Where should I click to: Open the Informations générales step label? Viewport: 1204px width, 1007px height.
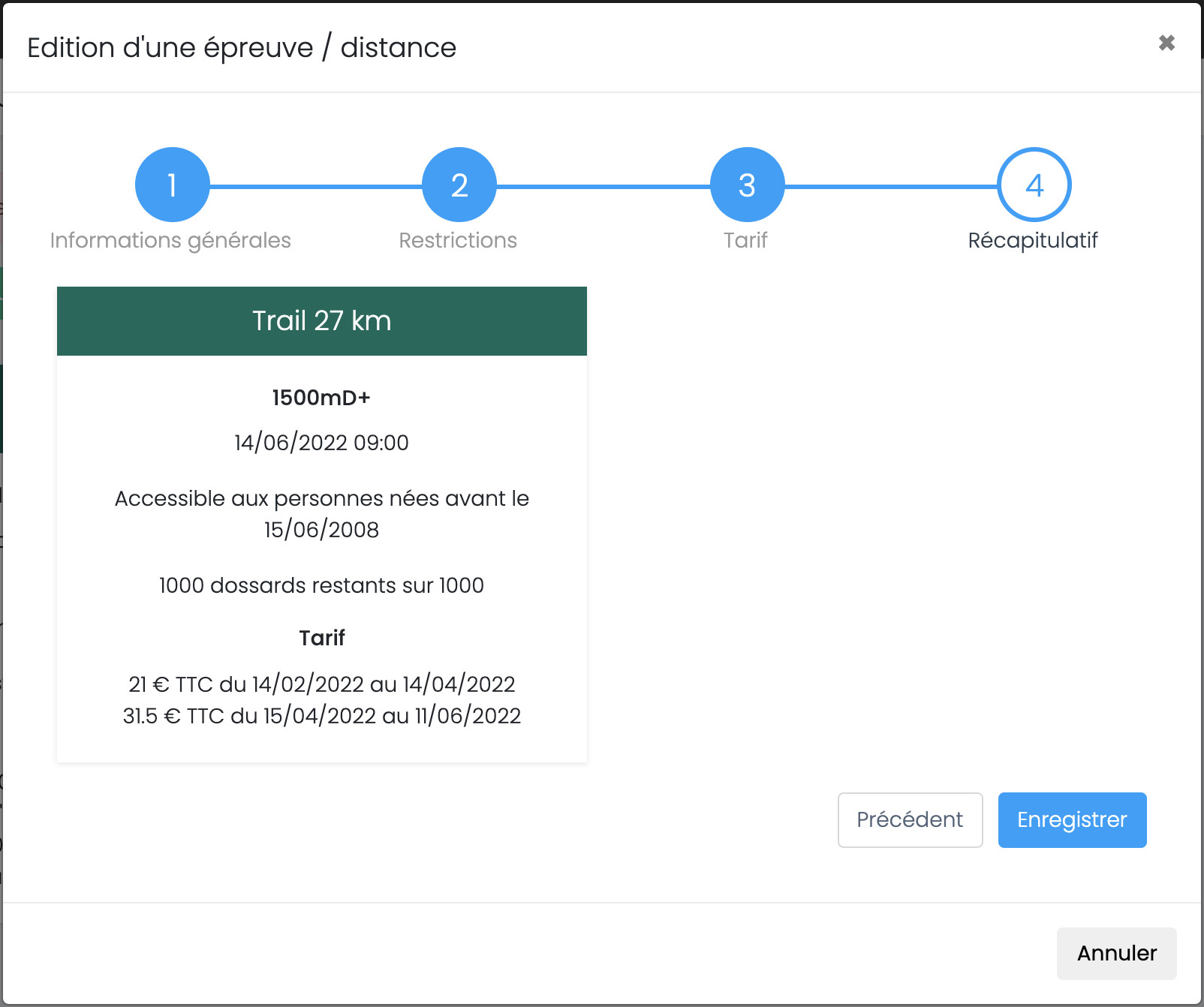click(170, 240)
